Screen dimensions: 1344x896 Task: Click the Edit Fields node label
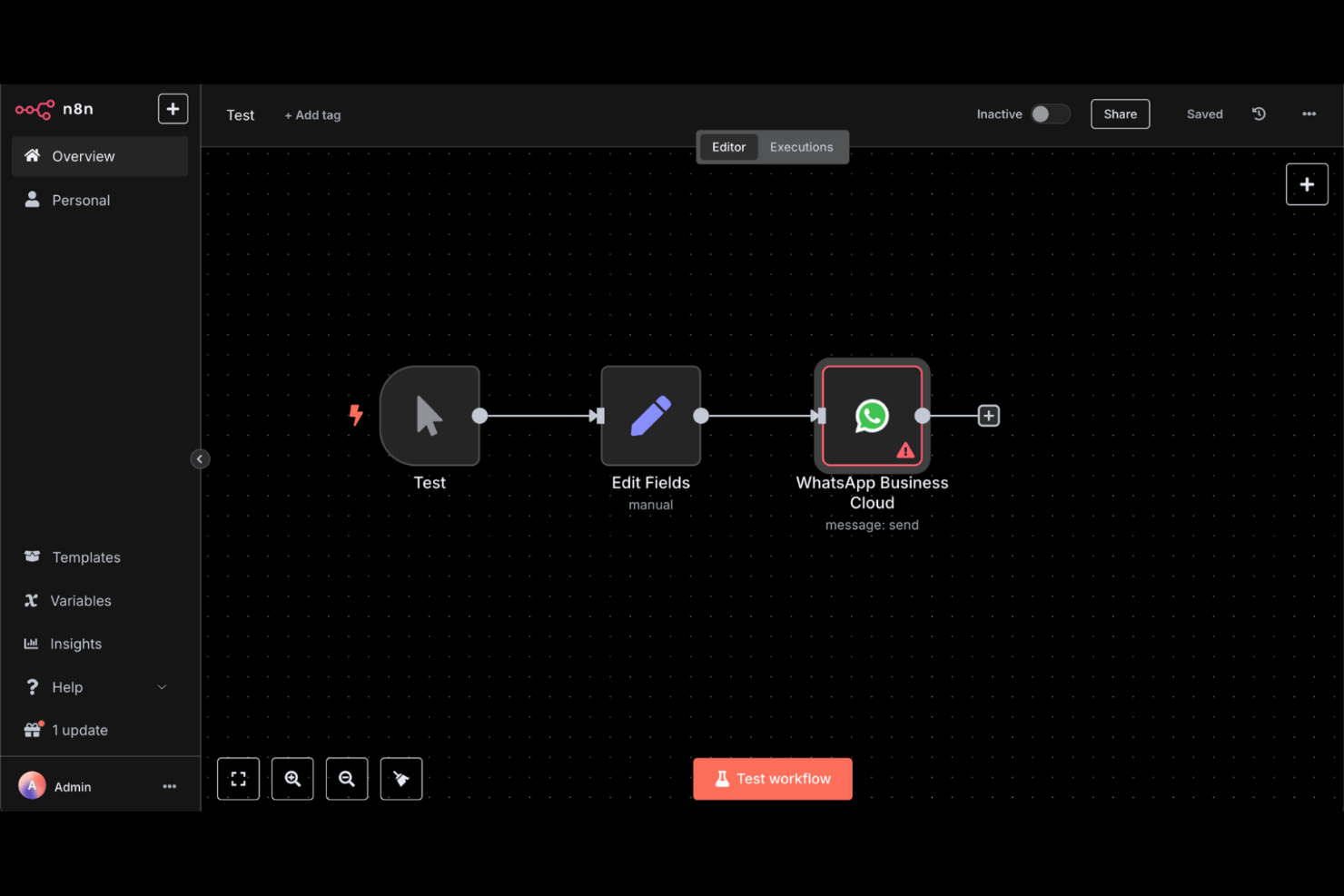pyautogui.click(x=651, y=483)
